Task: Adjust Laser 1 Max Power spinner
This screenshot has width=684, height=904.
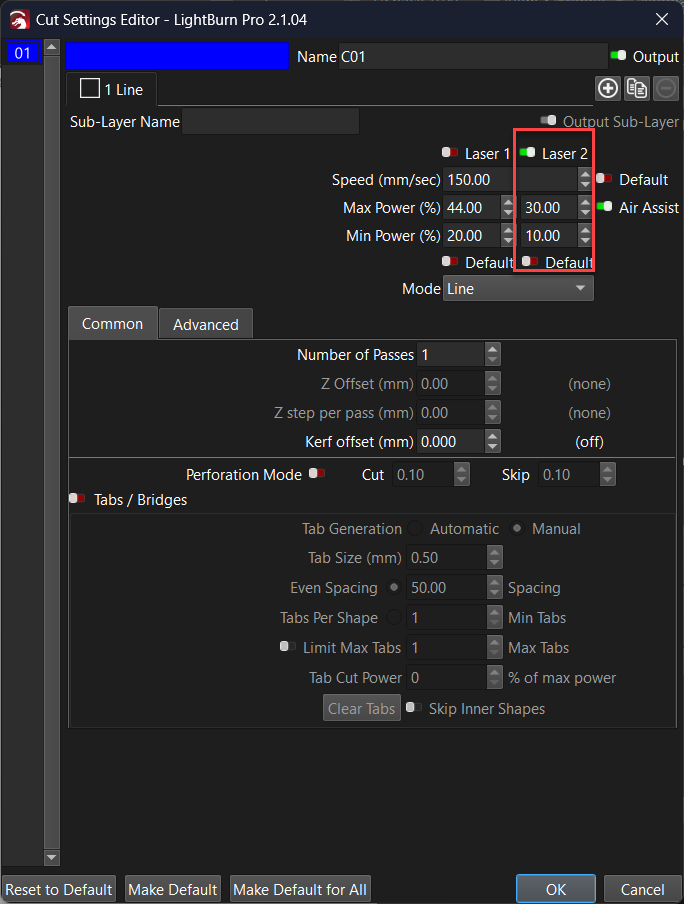Action: (508, 208)
